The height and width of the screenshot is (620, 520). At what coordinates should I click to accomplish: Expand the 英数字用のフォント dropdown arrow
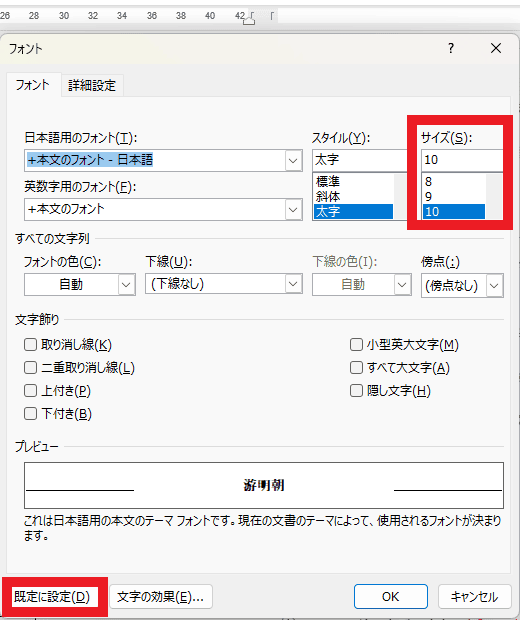(293, 209)
